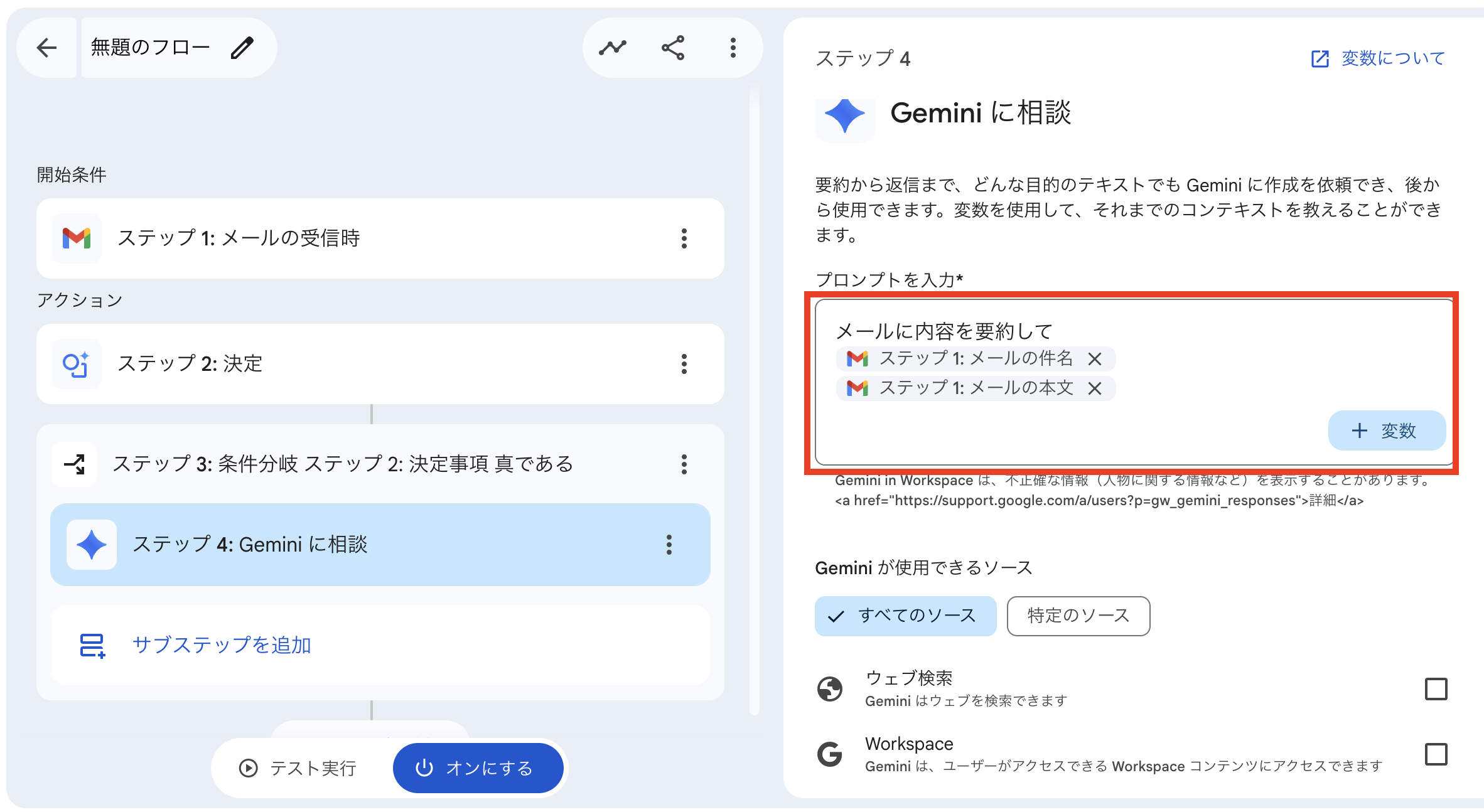Open the activity graph icon
This screenshot has height=812, width=1484.
point(613,48)
